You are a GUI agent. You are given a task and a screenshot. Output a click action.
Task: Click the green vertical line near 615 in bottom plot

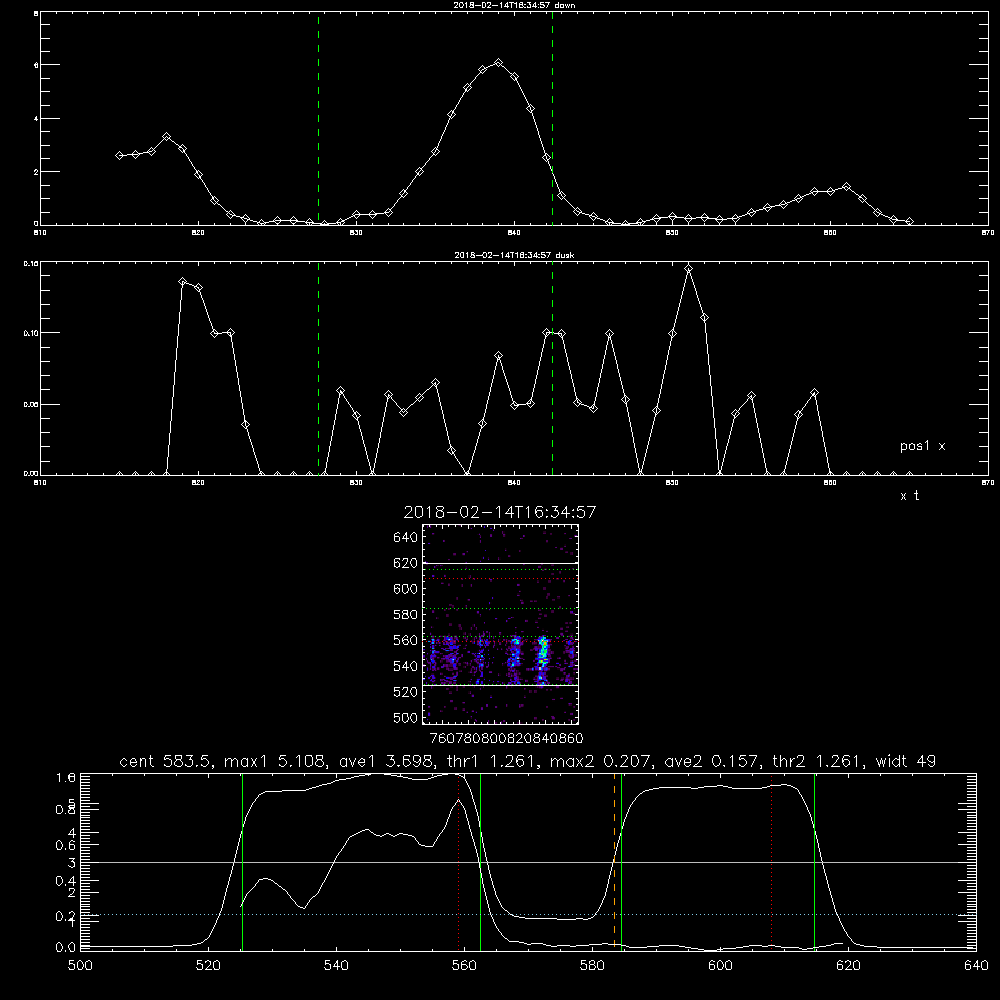[814, 861]
